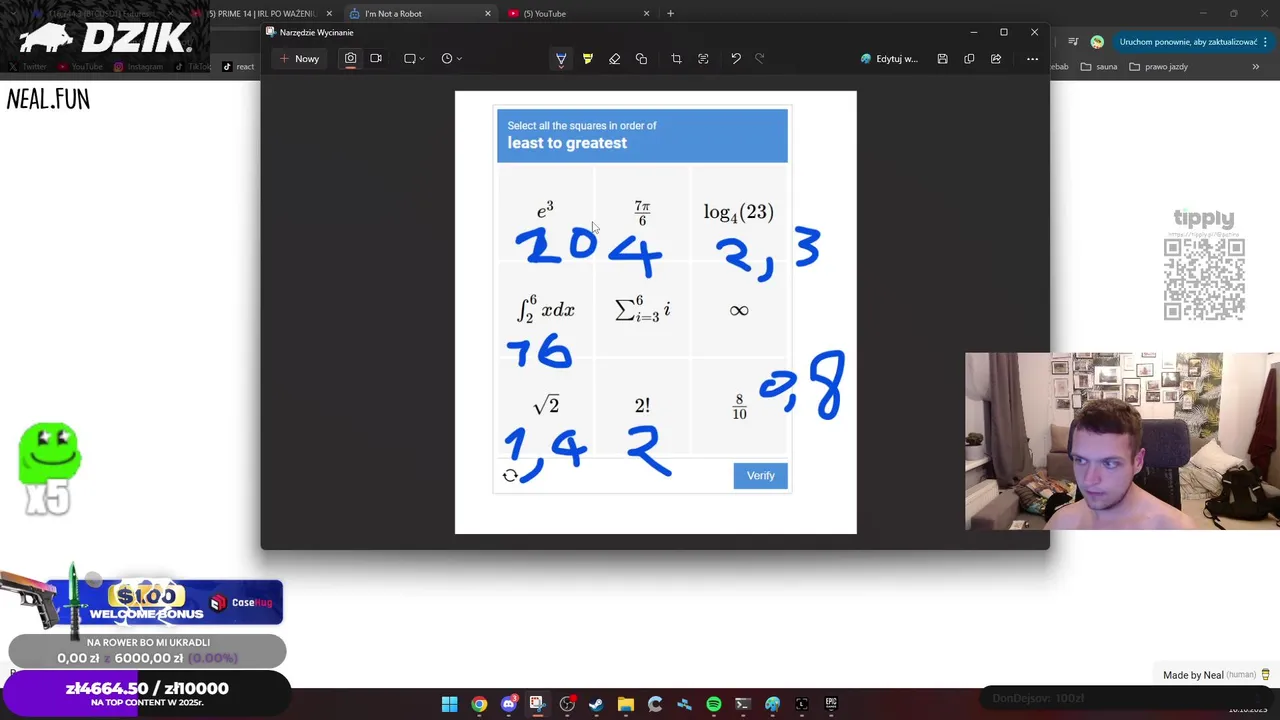Open the Windows Start menu
Image resolution: width=1280 pixels, height=720 pixels.
(x=450, y=704)
